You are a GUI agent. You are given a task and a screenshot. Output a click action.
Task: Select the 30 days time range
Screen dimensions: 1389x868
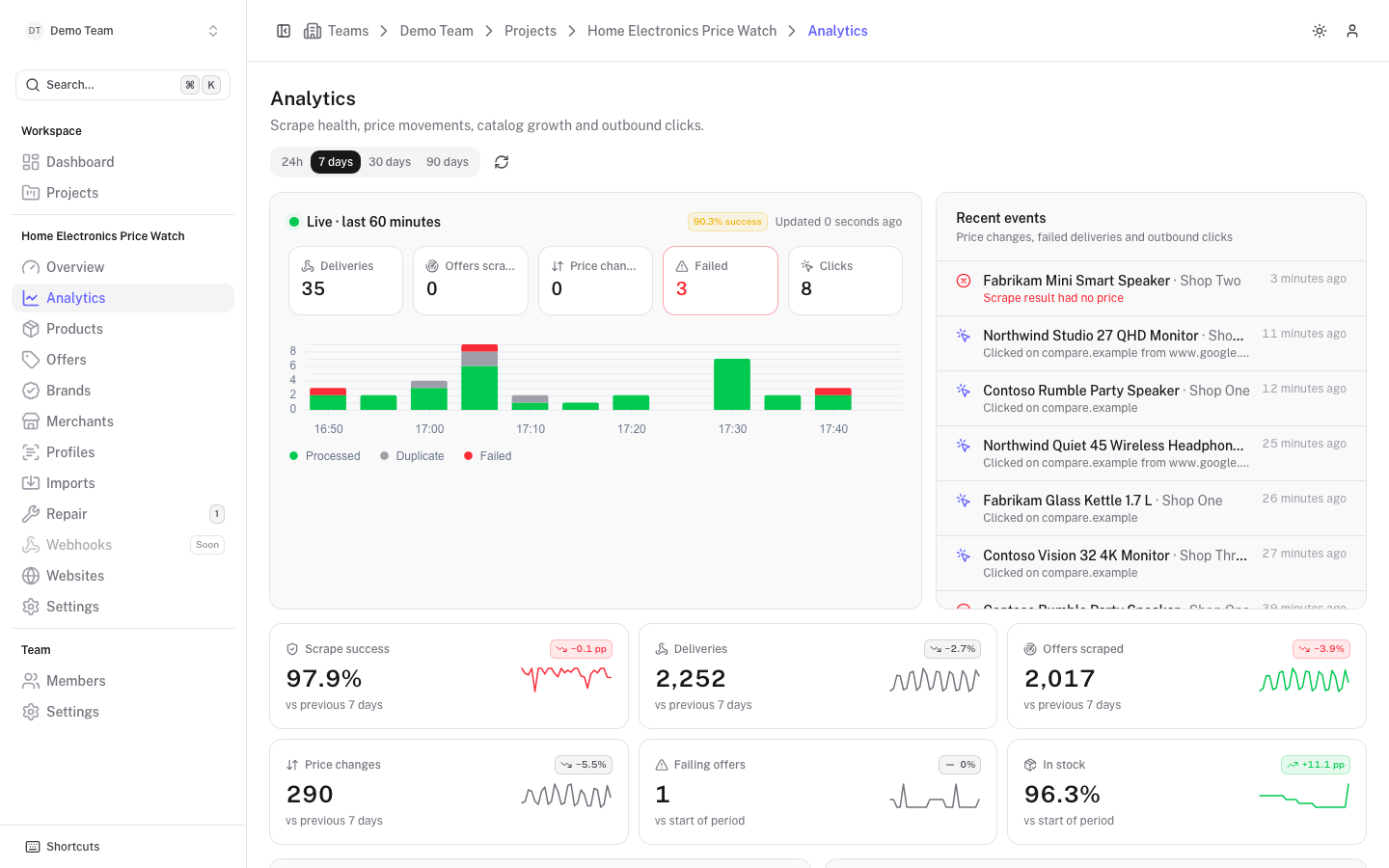(x=390, y=162)
